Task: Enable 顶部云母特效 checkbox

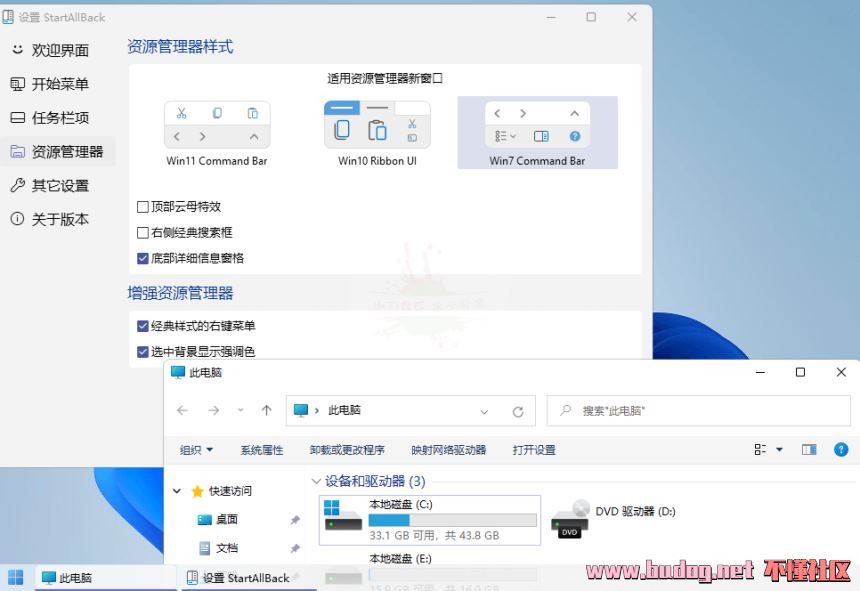Action: click(x=143, y=206)
